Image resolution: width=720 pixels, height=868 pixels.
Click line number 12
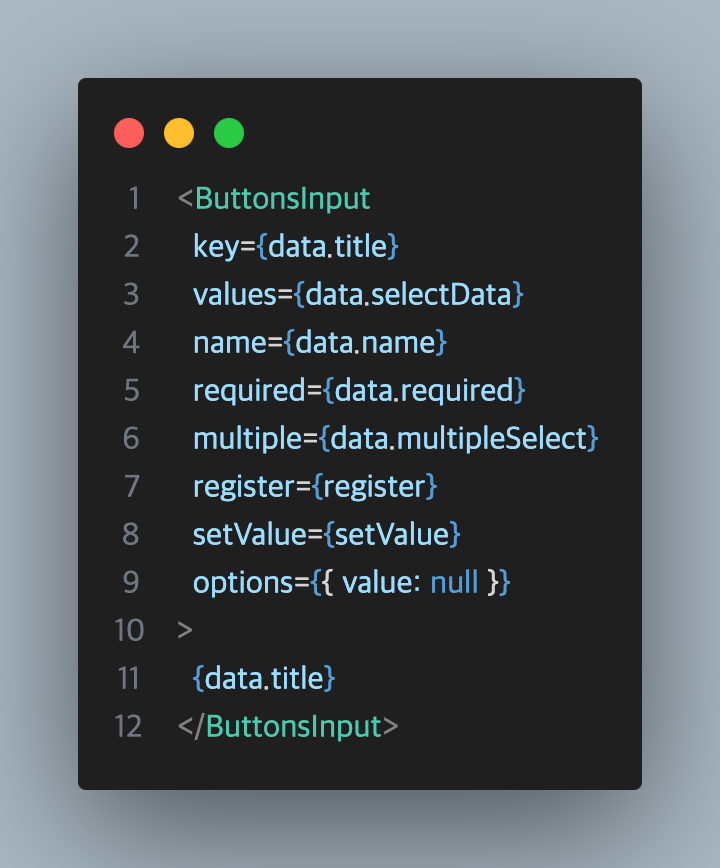click(128, 726)
